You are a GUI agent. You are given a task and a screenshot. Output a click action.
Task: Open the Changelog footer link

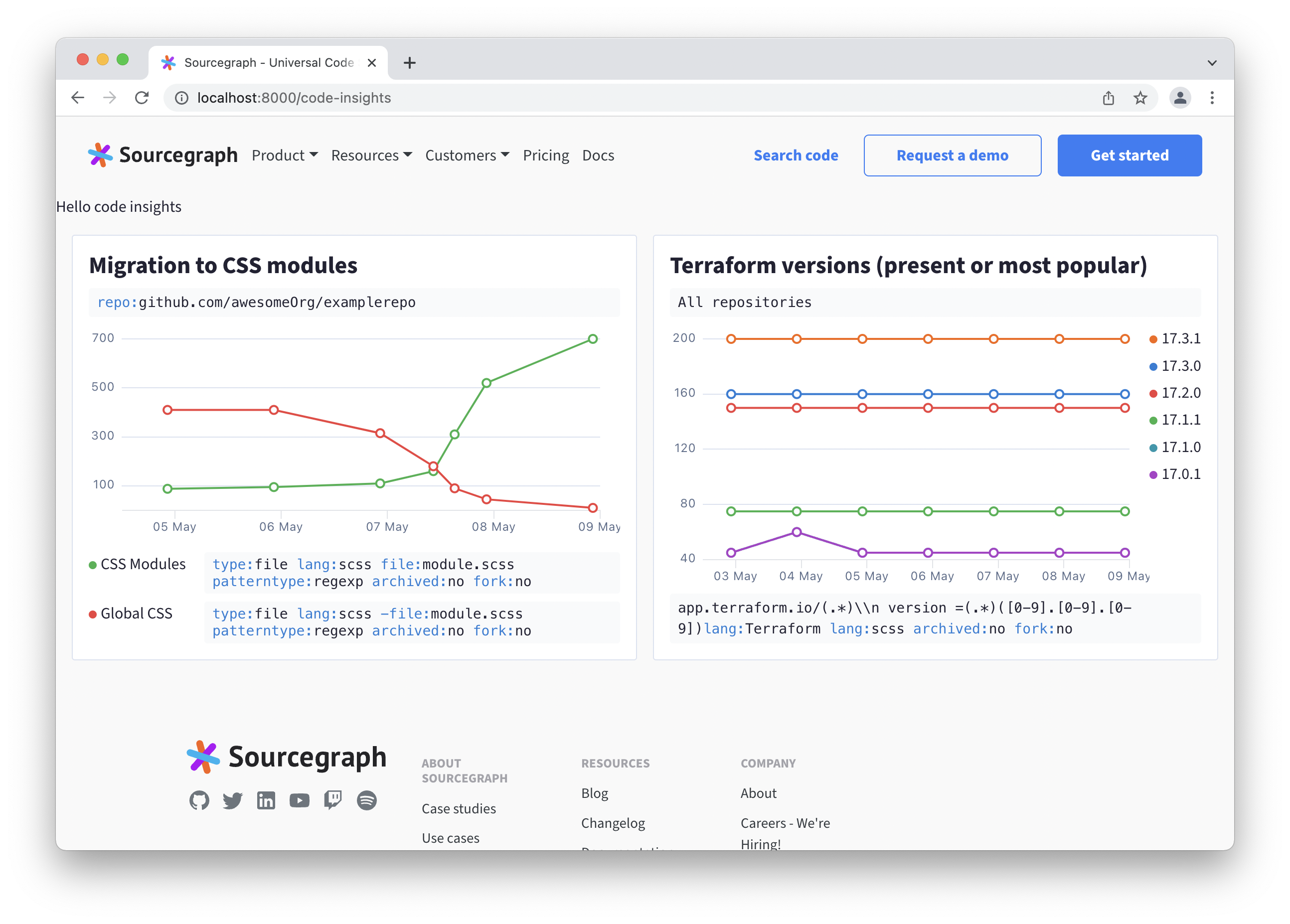pos(613,823)
